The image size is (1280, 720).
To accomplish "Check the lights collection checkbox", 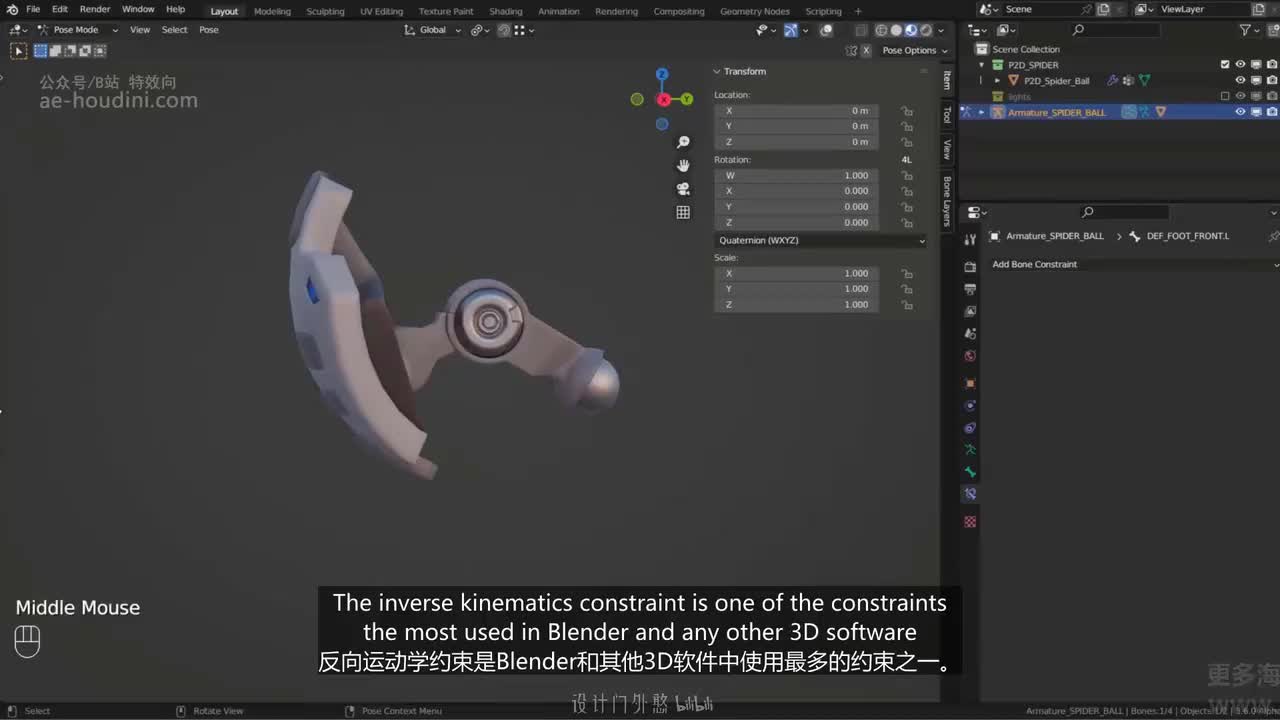I will [x=1225, y=96].
